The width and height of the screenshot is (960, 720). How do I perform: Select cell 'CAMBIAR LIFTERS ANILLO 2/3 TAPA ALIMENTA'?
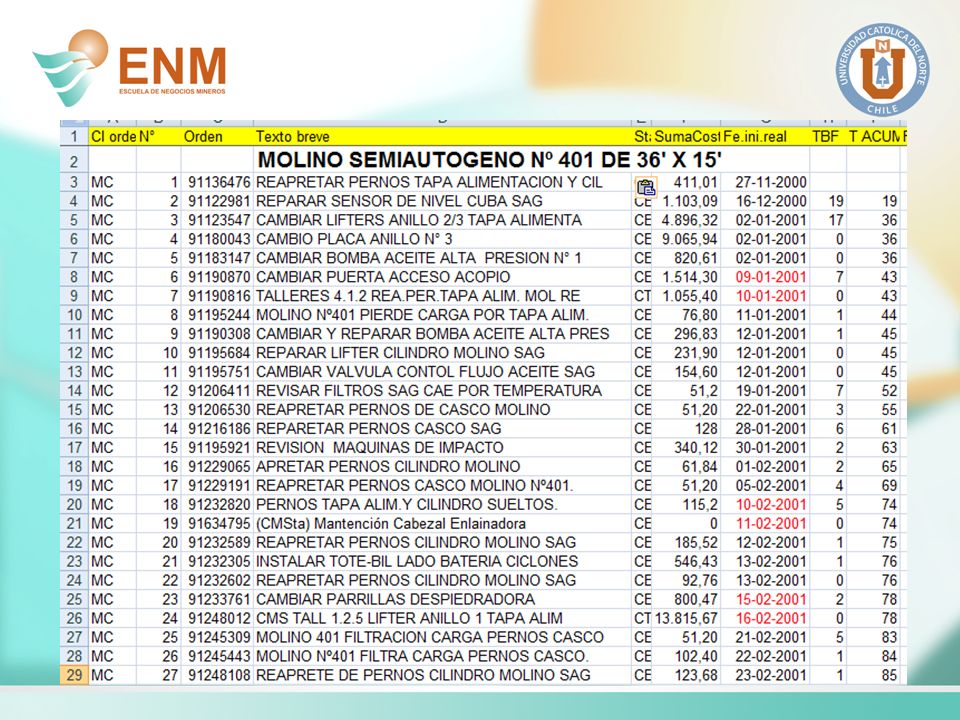point(443,220)
